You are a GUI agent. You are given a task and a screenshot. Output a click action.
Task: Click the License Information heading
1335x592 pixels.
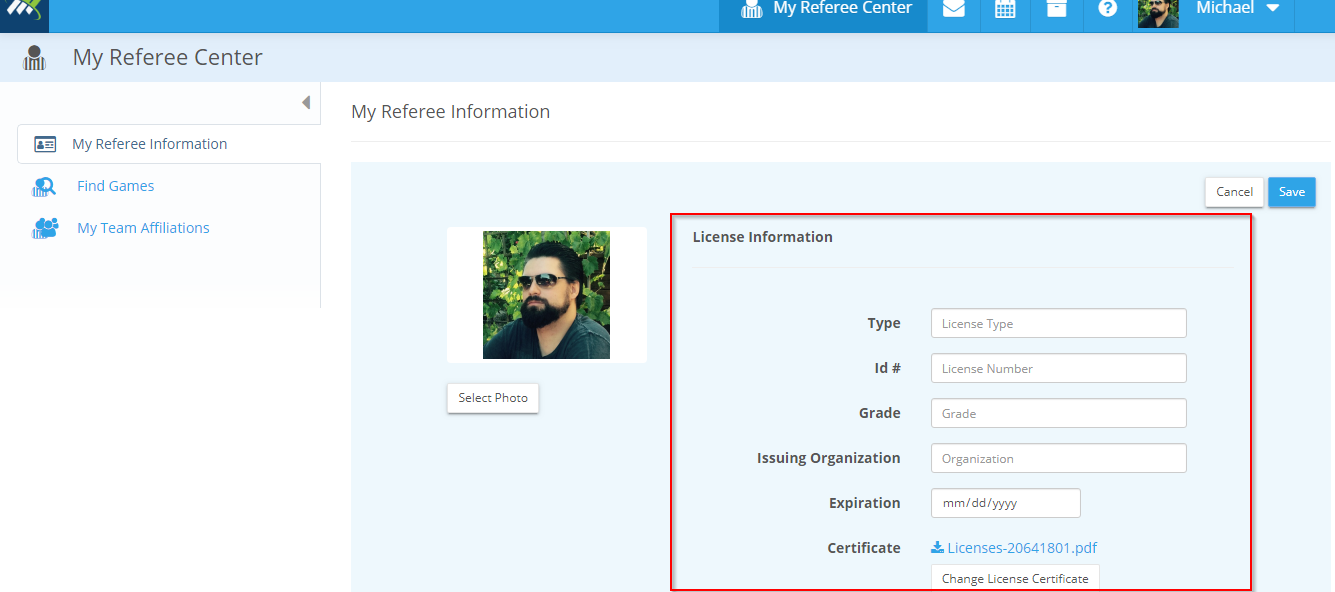762,237
